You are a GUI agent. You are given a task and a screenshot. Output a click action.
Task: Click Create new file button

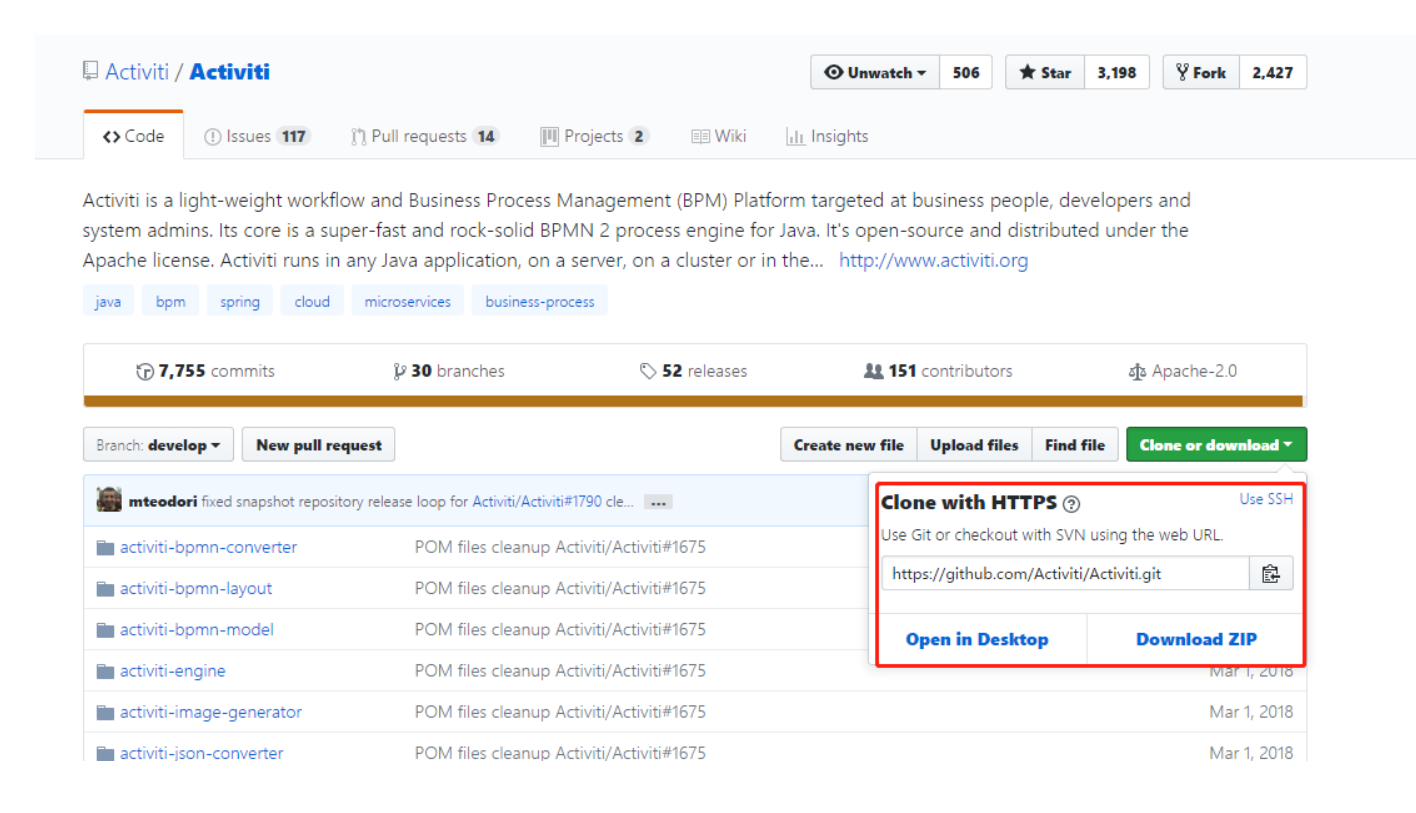tap(849, 445)
